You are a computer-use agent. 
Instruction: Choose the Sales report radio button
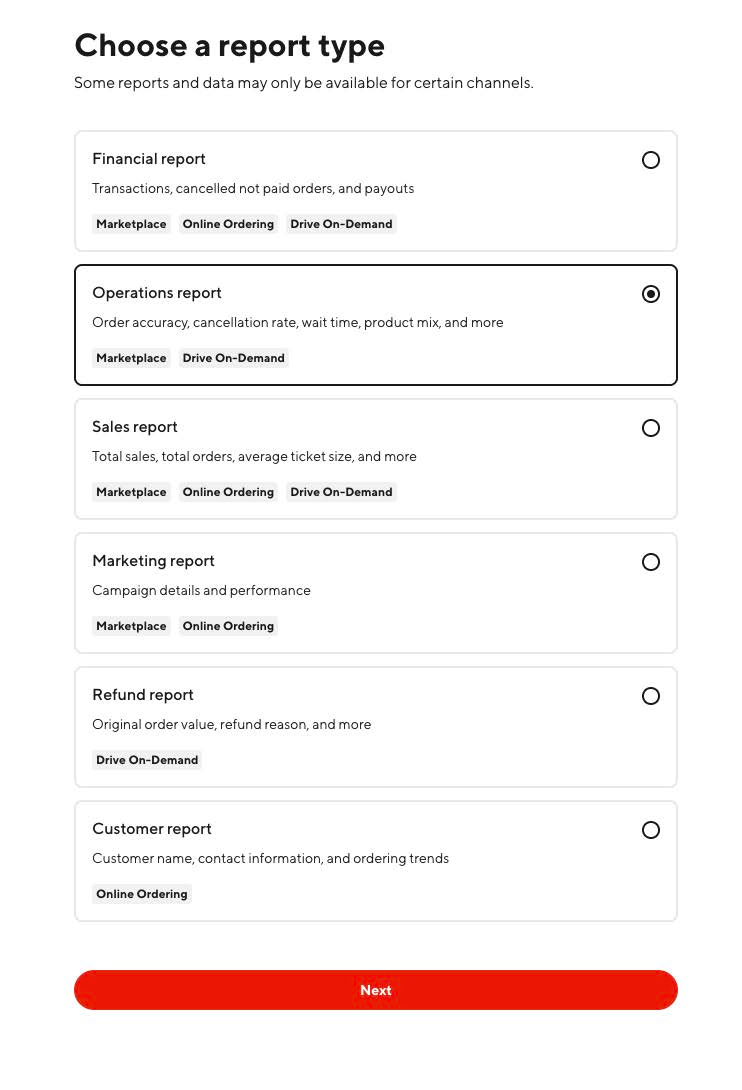point(650,428)
